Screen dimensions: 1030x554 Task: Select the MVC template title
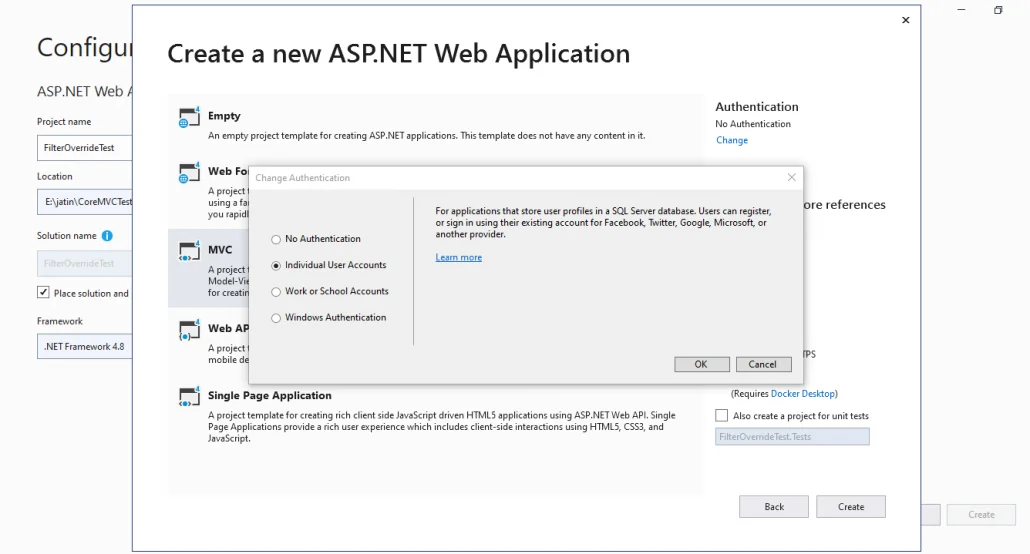click(x=220, y=250)
